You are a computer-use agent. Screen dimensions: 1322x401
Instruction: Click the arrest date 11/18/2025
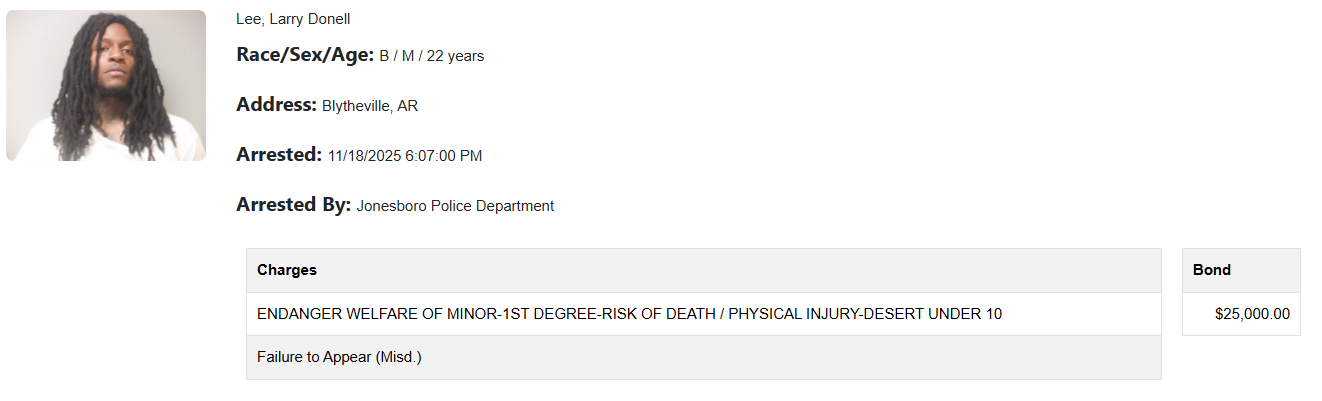[x=364, y=156]
